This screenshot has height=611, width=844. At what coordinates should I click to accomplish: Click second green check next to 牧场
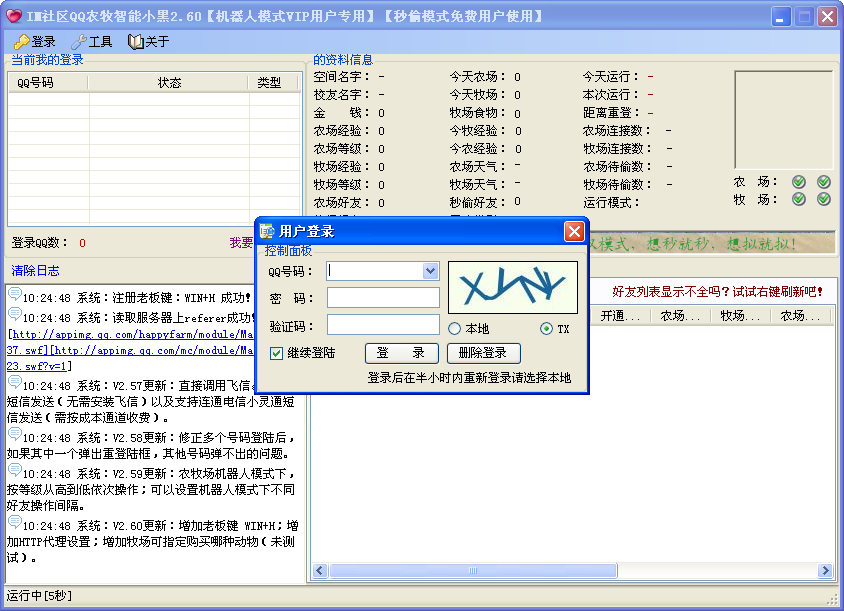(x=824, y=200)
